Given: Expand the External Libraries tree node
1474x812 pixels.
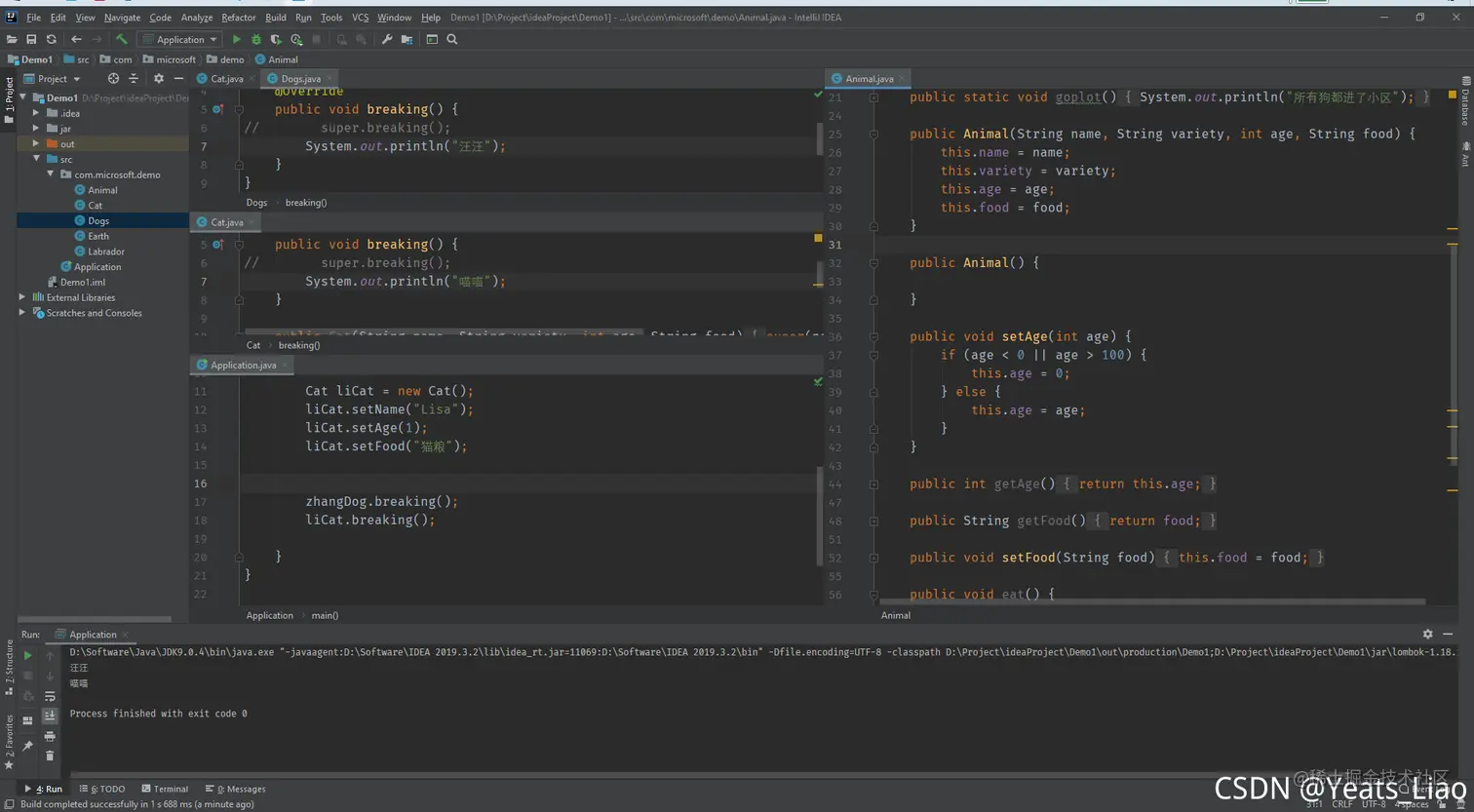Looking at the screenshot, I should 22,297.
